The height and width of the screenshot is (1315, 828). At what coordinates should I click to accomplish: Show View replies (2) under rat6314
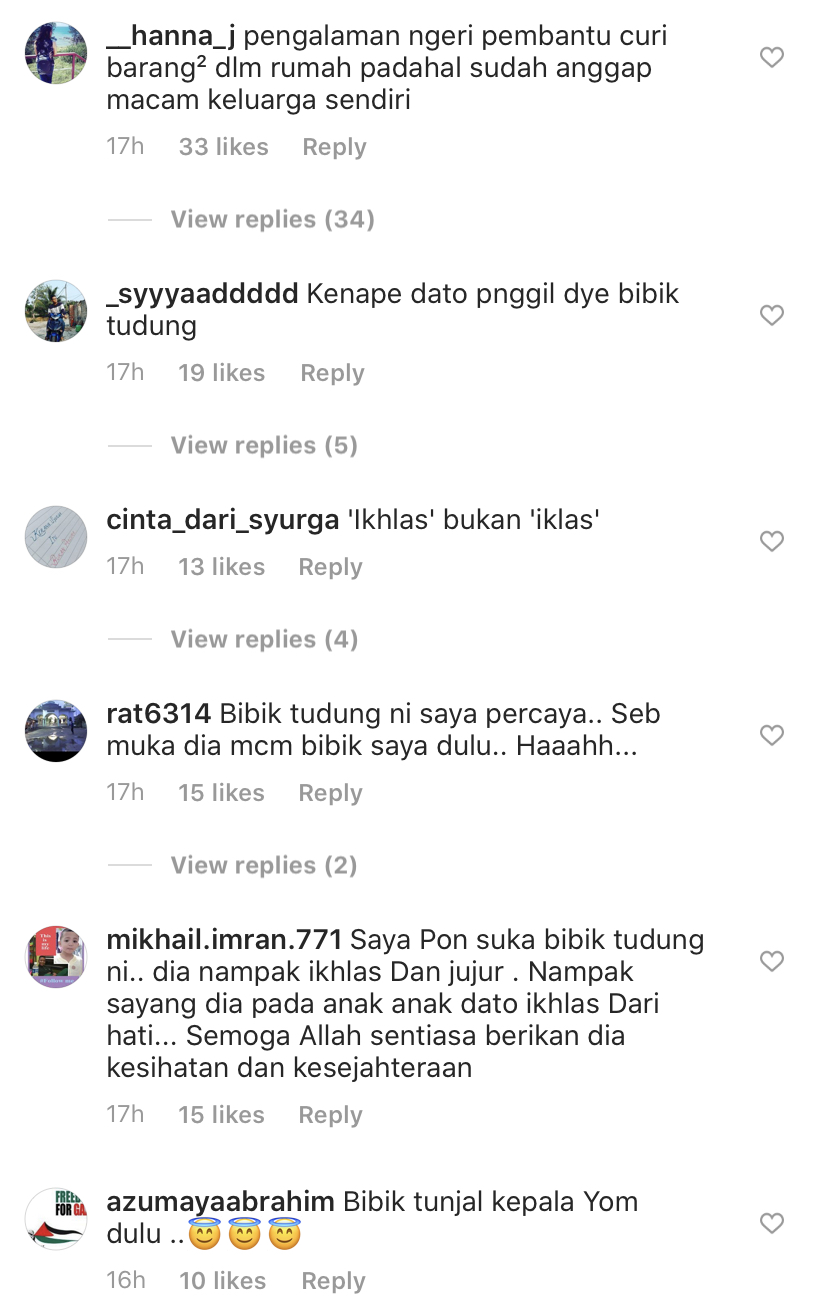(264, 865)
